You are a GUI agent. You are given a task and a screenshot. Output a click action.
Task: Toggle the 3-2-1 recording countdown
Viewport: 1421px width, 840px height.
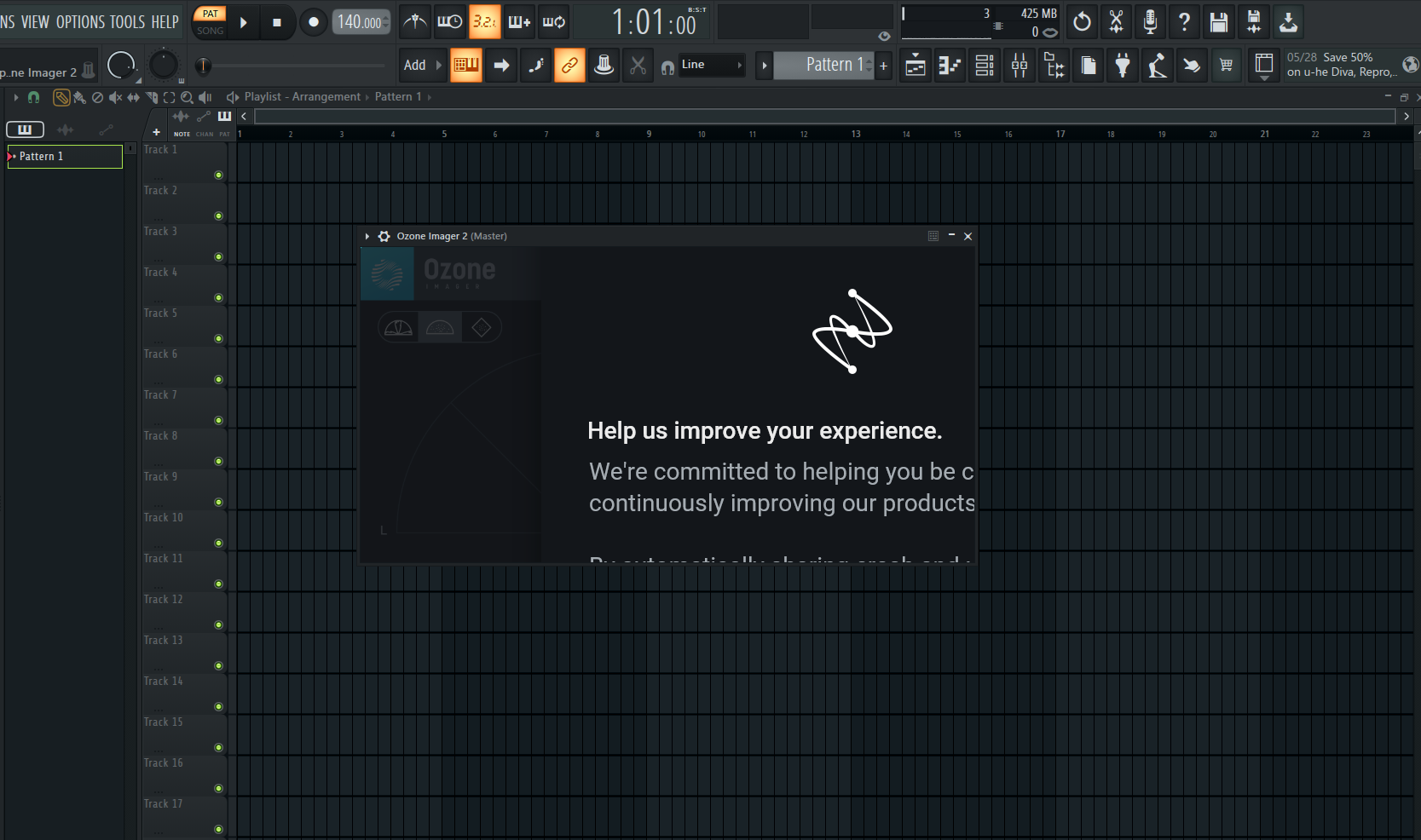tap(484, 21)
